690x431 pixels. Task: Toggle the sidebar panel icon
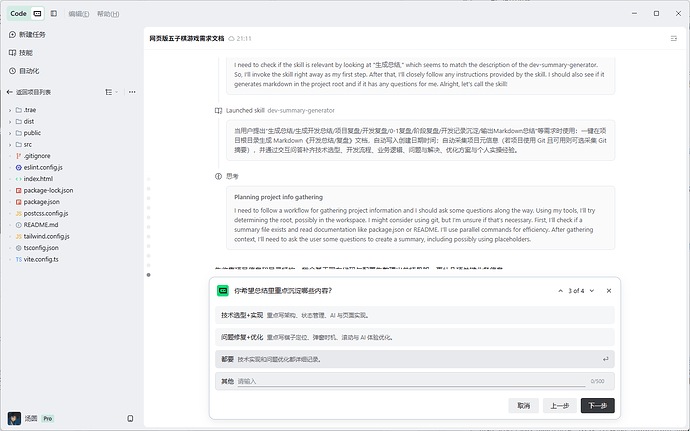[x=54, y=14]
